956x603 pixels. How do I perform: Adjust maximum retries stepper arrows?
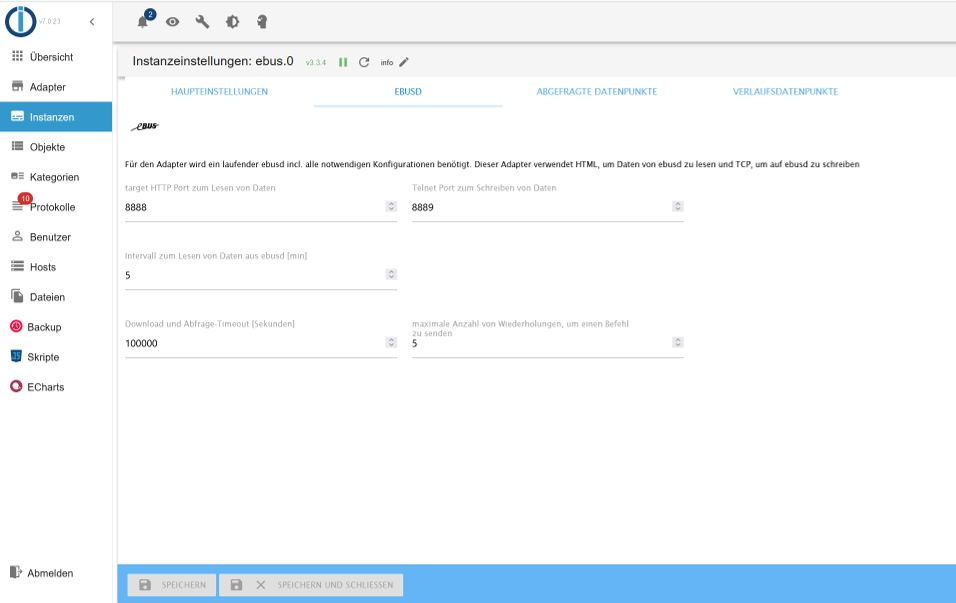678,343
